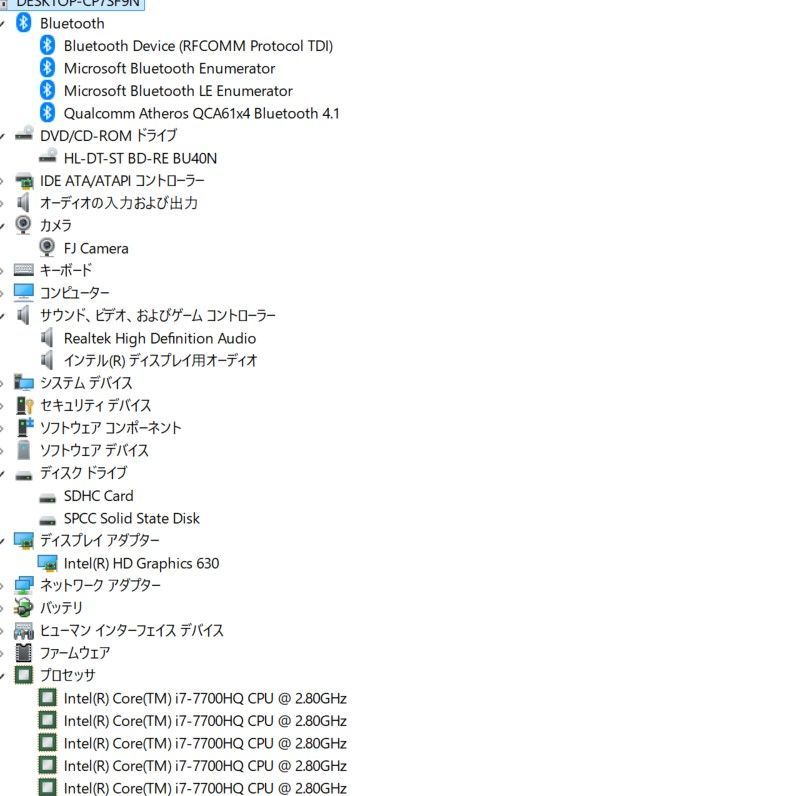The width and height of the screenshot is (792, 796).
Task: Click the Bluetooth category icon
Action: [23, 23]
